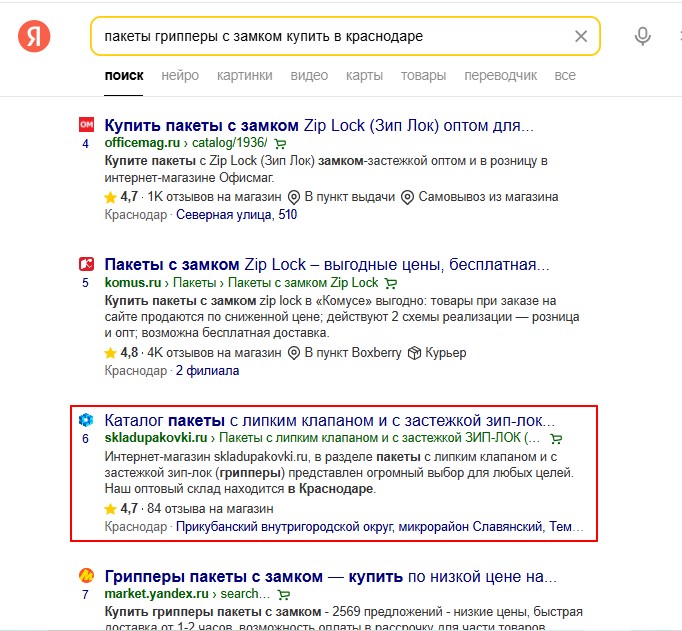The width and height of the screenshot is (682, 631).
Task: Activate voice search microphone icon
Action: coord(642,36)
